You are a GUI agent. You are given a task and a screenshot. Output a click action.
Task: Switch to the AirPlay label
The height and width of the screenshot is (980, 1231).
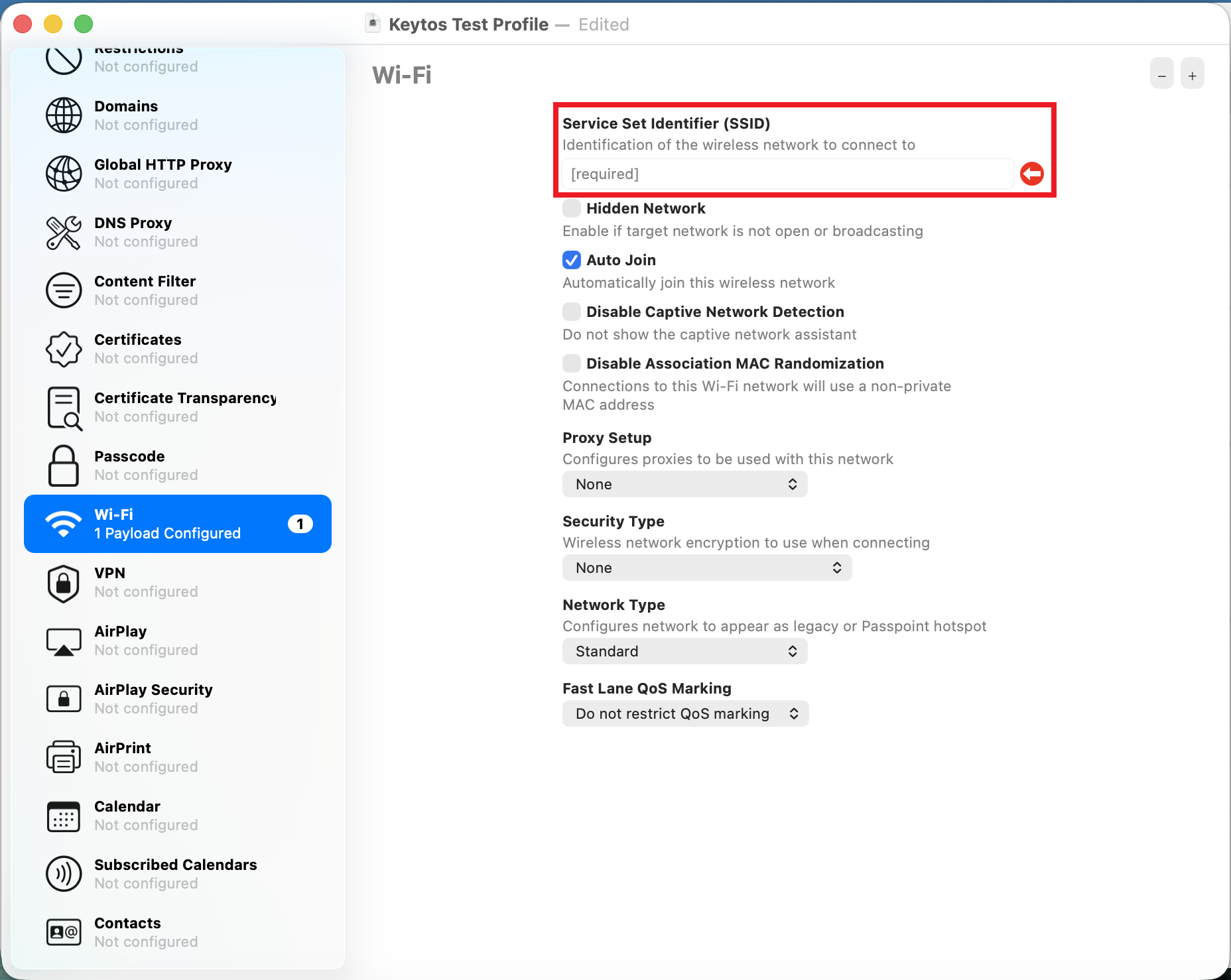[x=121, y=631]
